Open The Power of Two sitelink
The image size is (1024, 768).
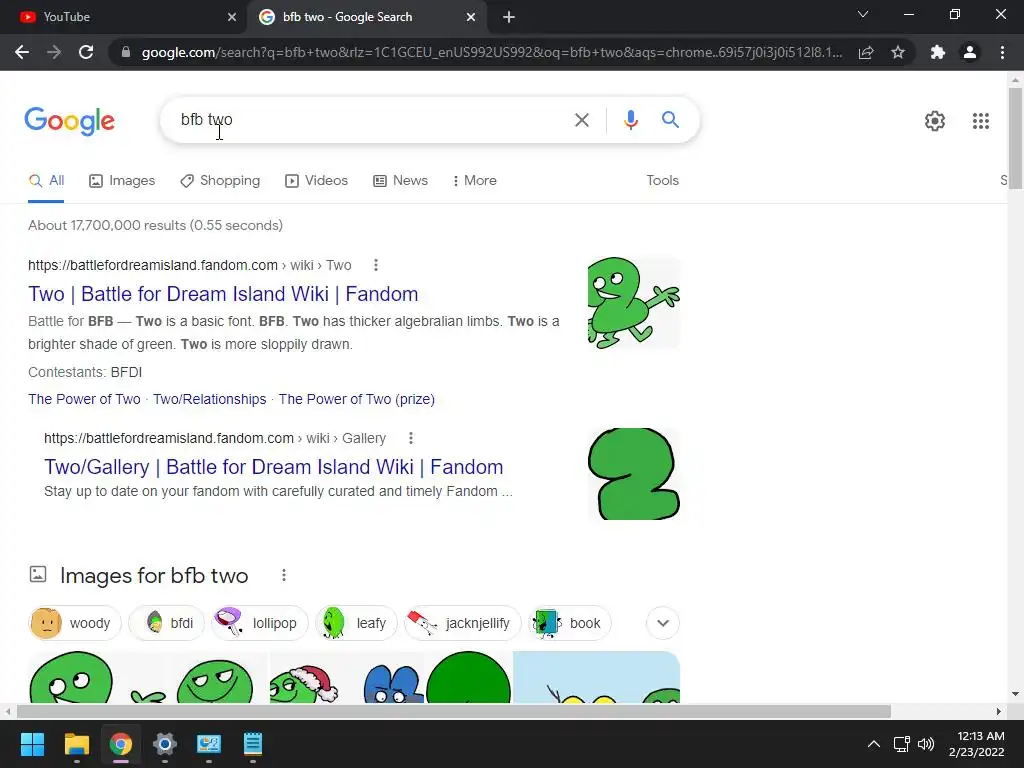click(x=84, y=399)
